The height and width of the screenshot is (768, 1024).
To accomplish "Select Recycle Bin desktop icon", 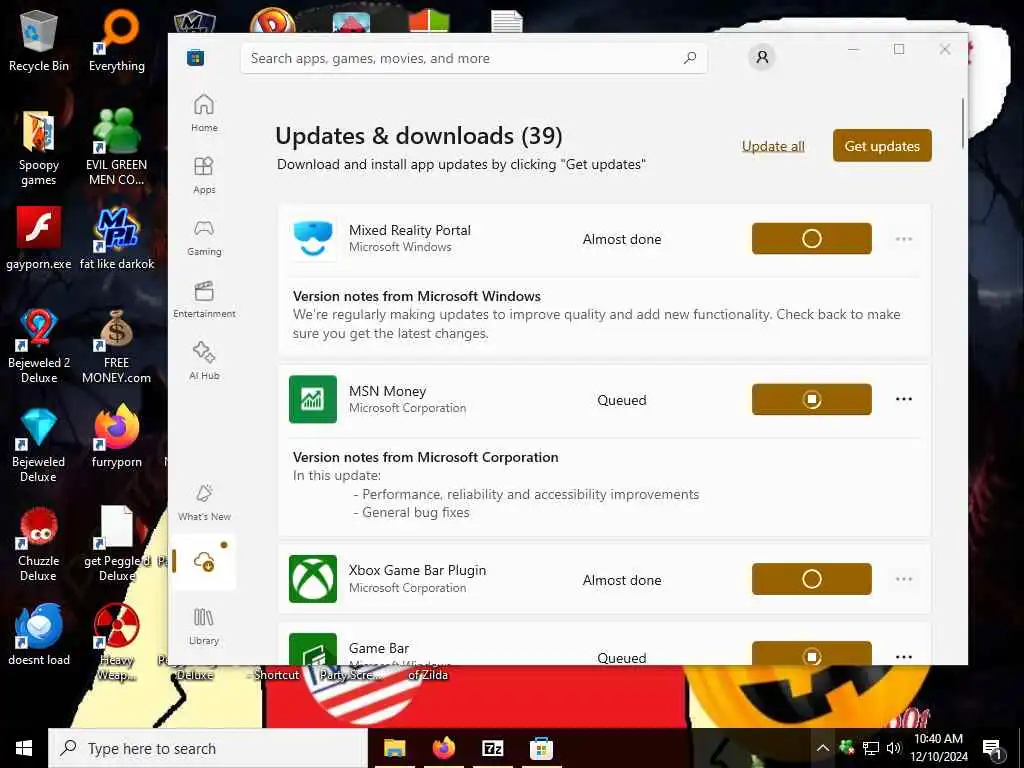I will (39, 41).
